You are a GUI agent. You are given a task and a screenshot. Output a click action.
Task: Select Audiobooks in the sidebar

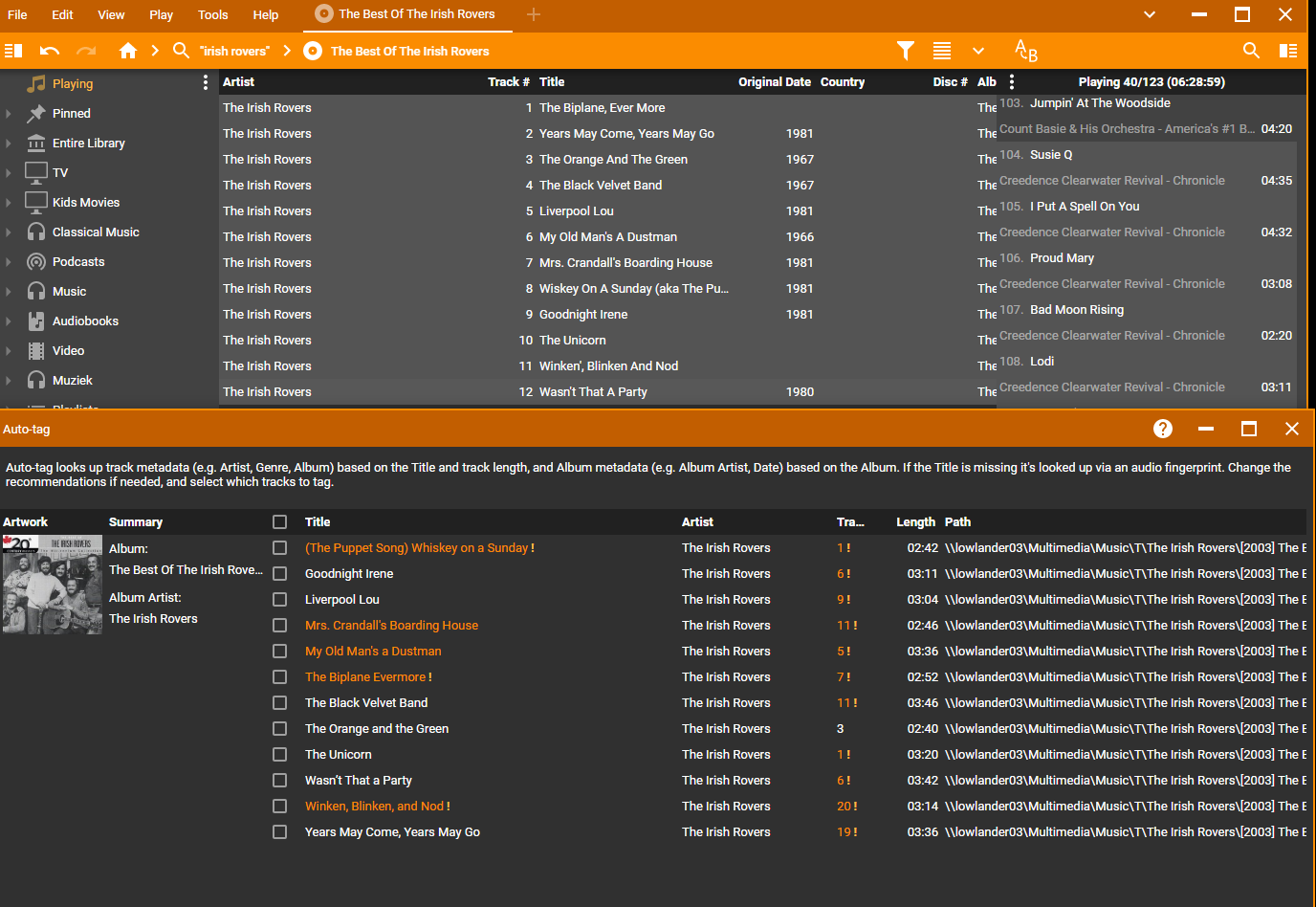85,321
